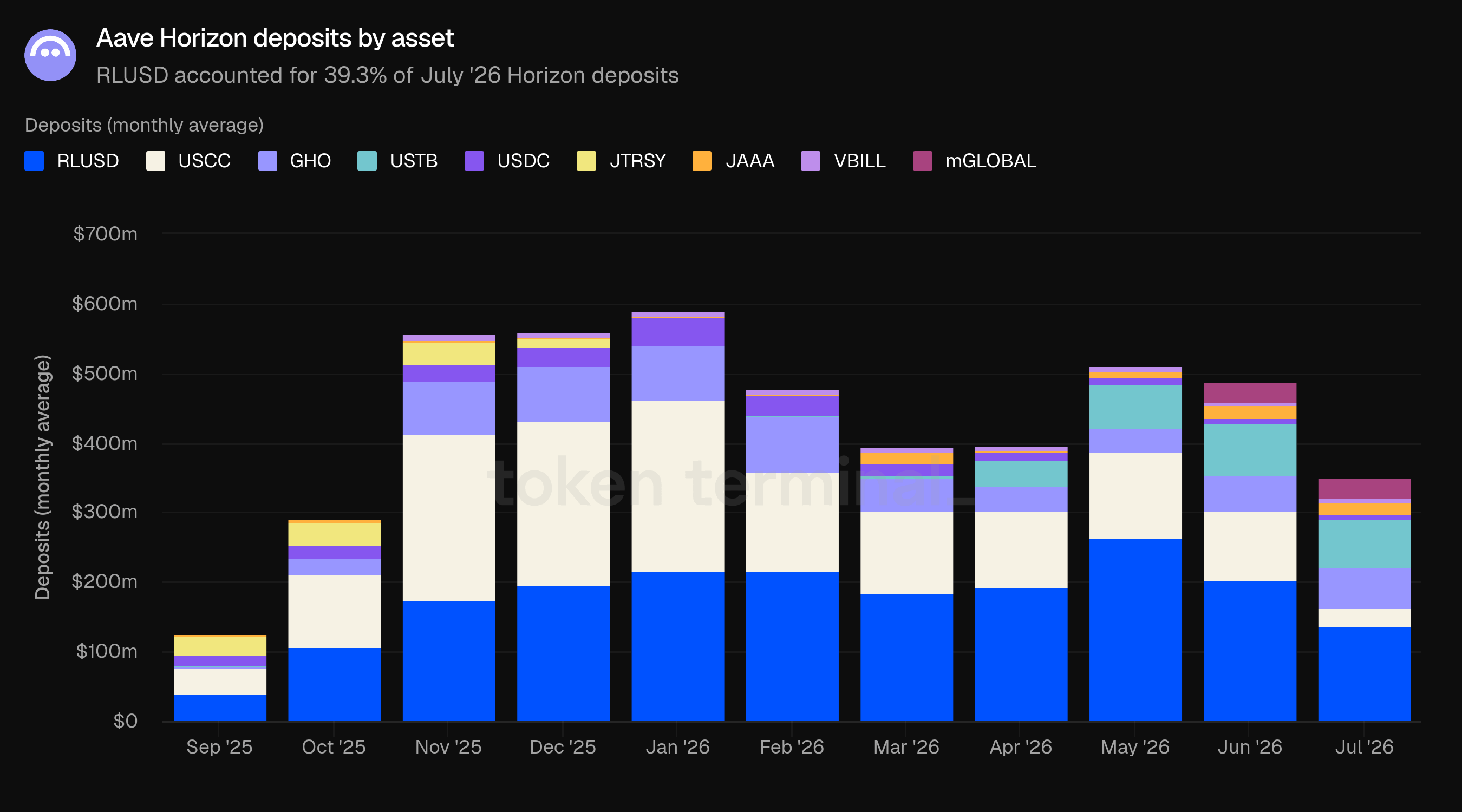The height and width of the screenshot is (812, 1462).
Task: Toggle the USTB legend label
Action: (x=414, y=161)
